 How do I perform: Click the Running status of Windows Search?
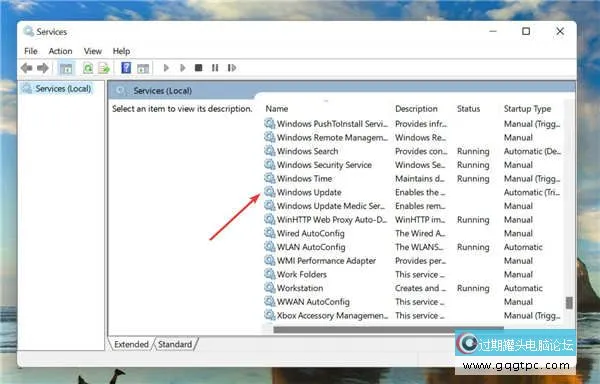click(x=473, y=151)
